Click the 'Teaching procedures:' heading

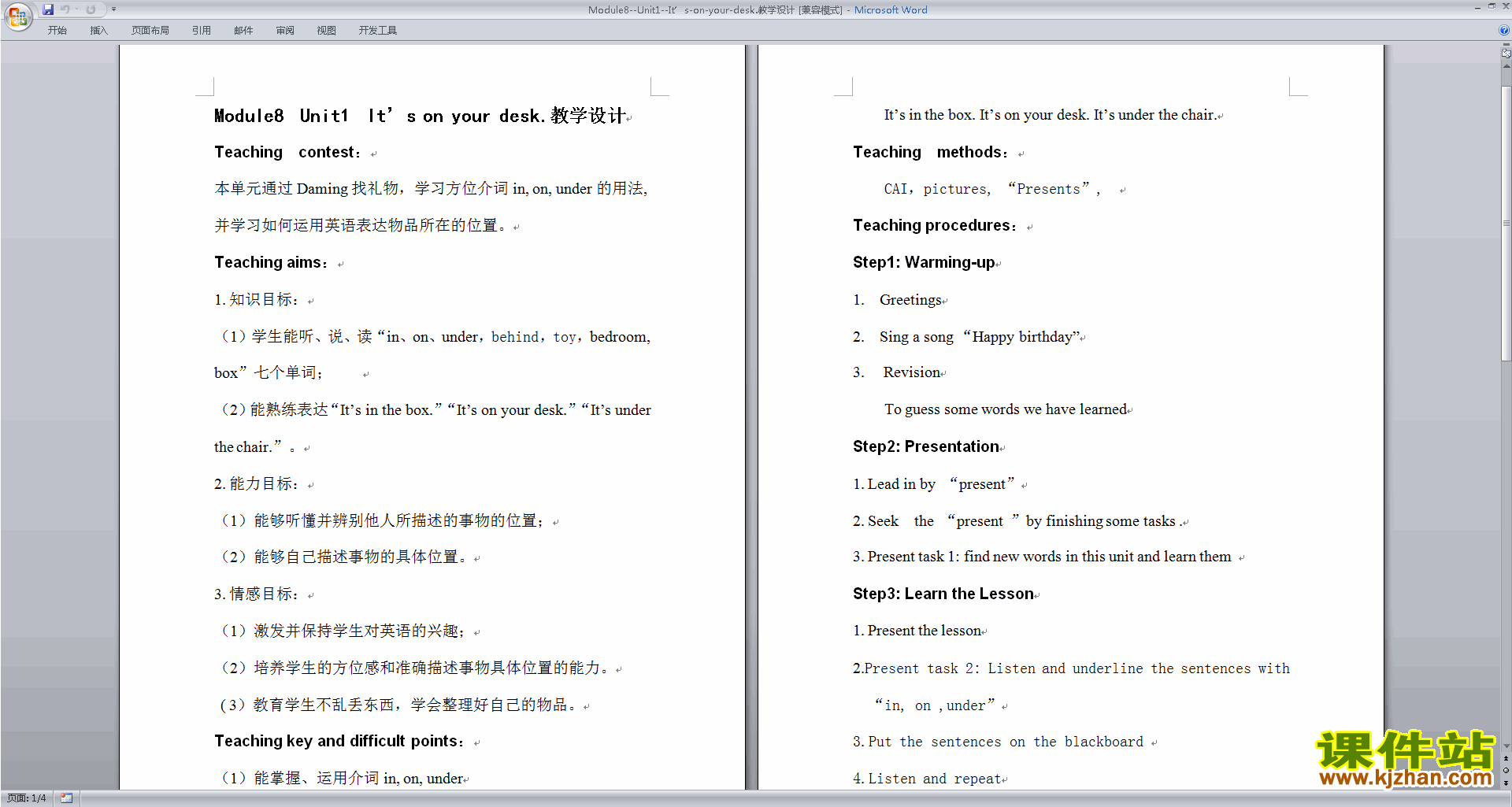936,225
